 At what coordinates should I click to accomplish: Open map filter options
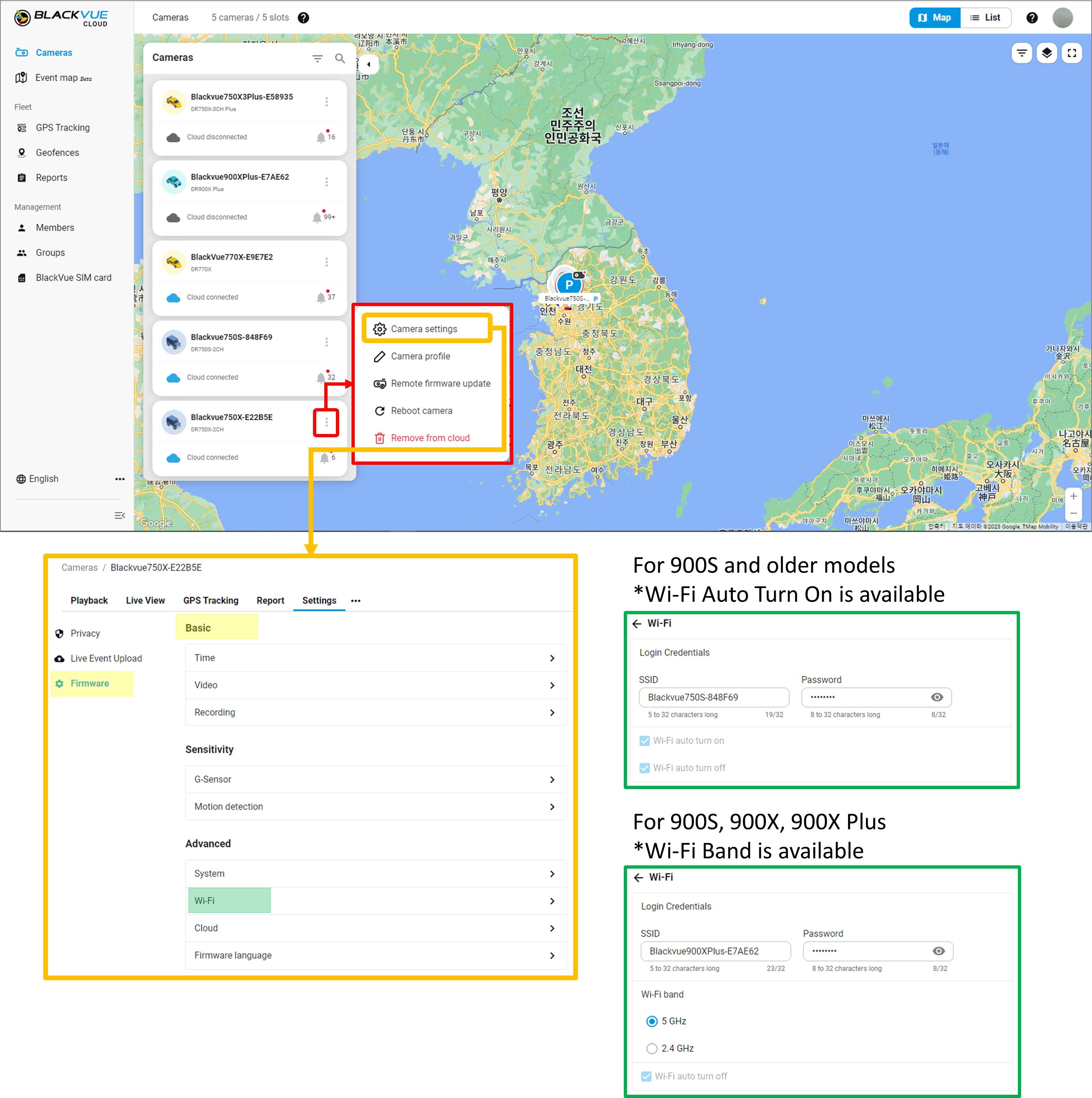(1021, 53)
